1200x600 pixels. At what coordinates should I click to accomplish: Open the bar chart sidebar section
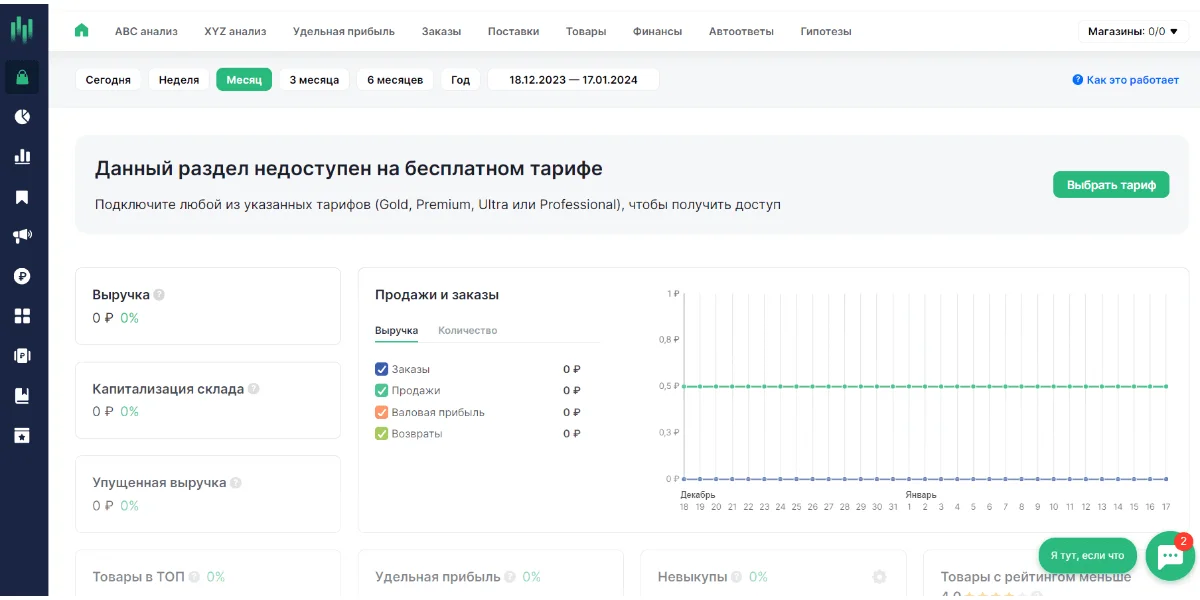point(22,157)
